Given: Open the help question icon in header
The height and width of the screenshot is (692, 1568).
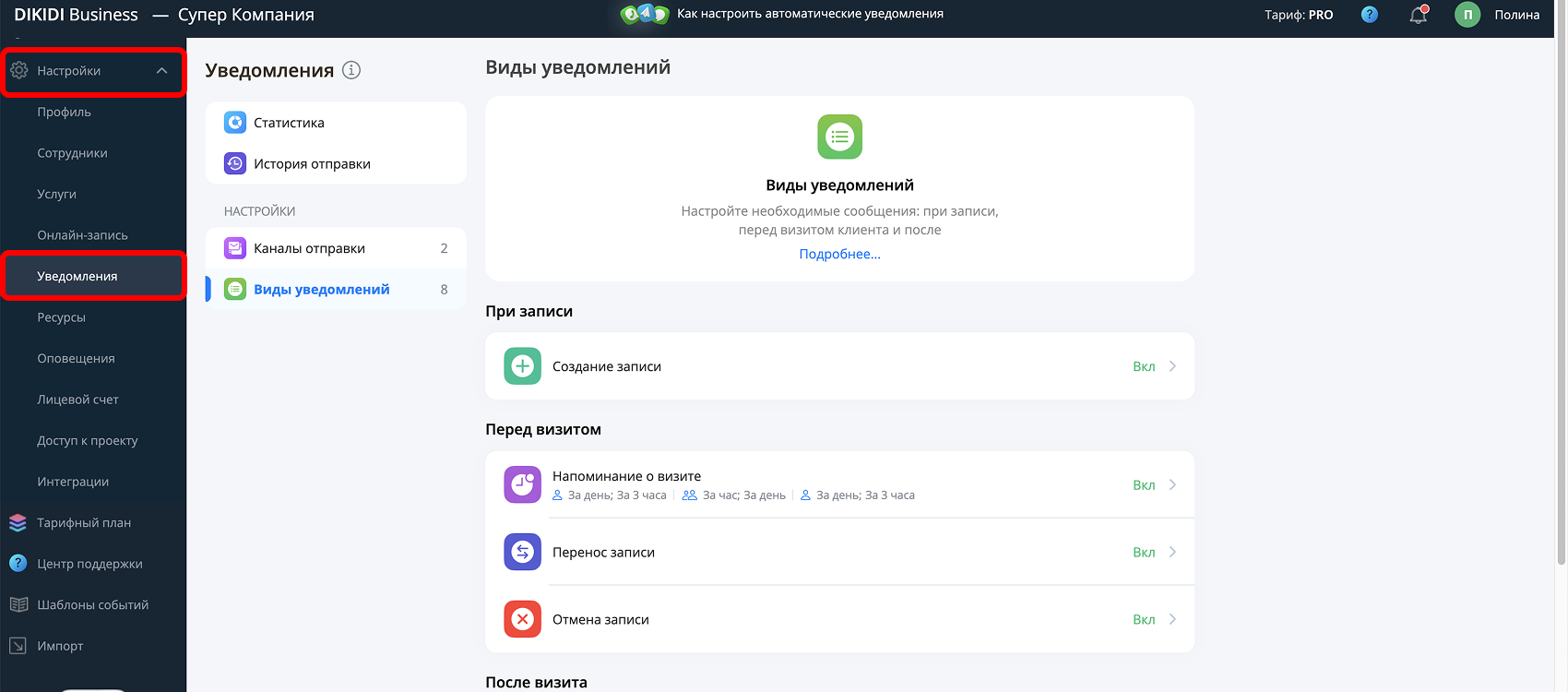Looking at the screenshot, I should tap(1370, 15).
